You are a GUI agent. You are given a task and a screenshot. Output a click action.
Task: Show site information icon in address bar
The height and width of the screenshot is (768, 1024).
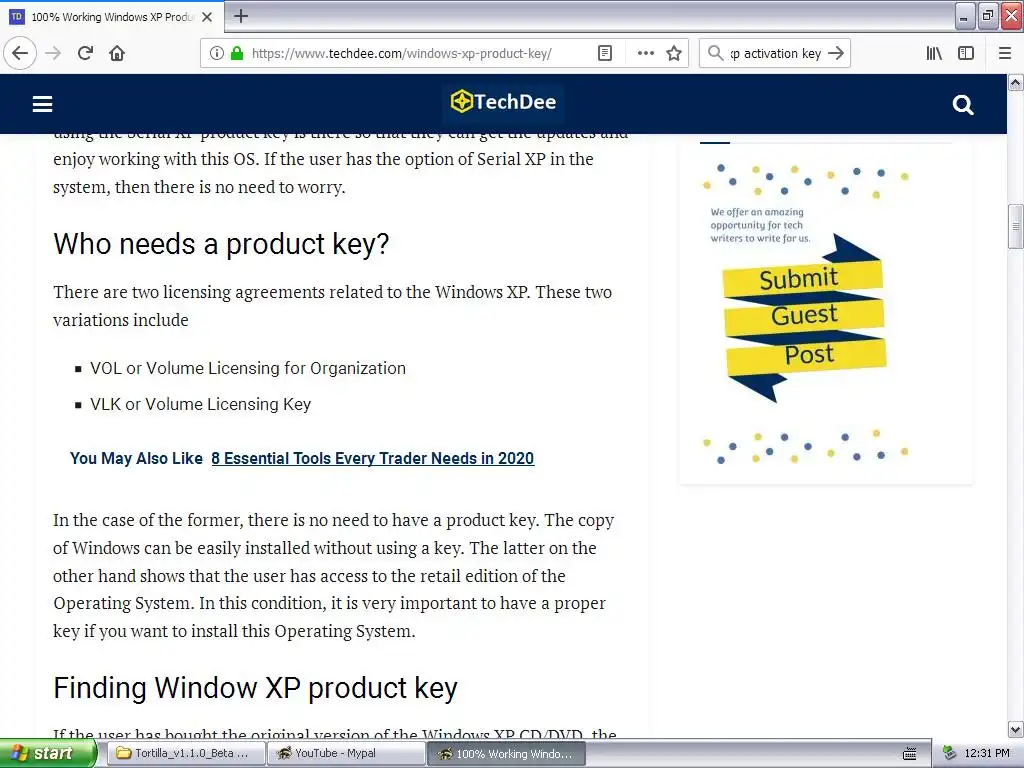point(216,53)
